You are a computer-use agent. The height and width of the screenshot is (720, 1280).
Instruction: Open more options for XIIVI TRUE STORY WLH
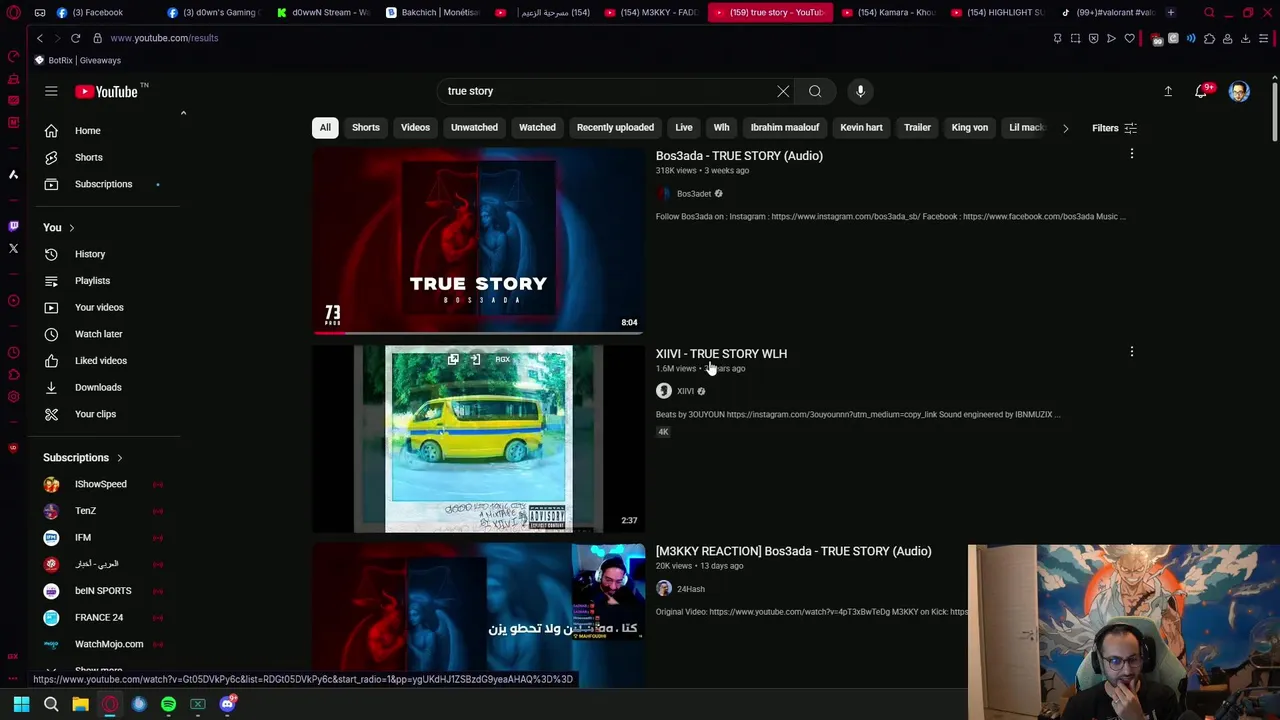point(1132,352)
